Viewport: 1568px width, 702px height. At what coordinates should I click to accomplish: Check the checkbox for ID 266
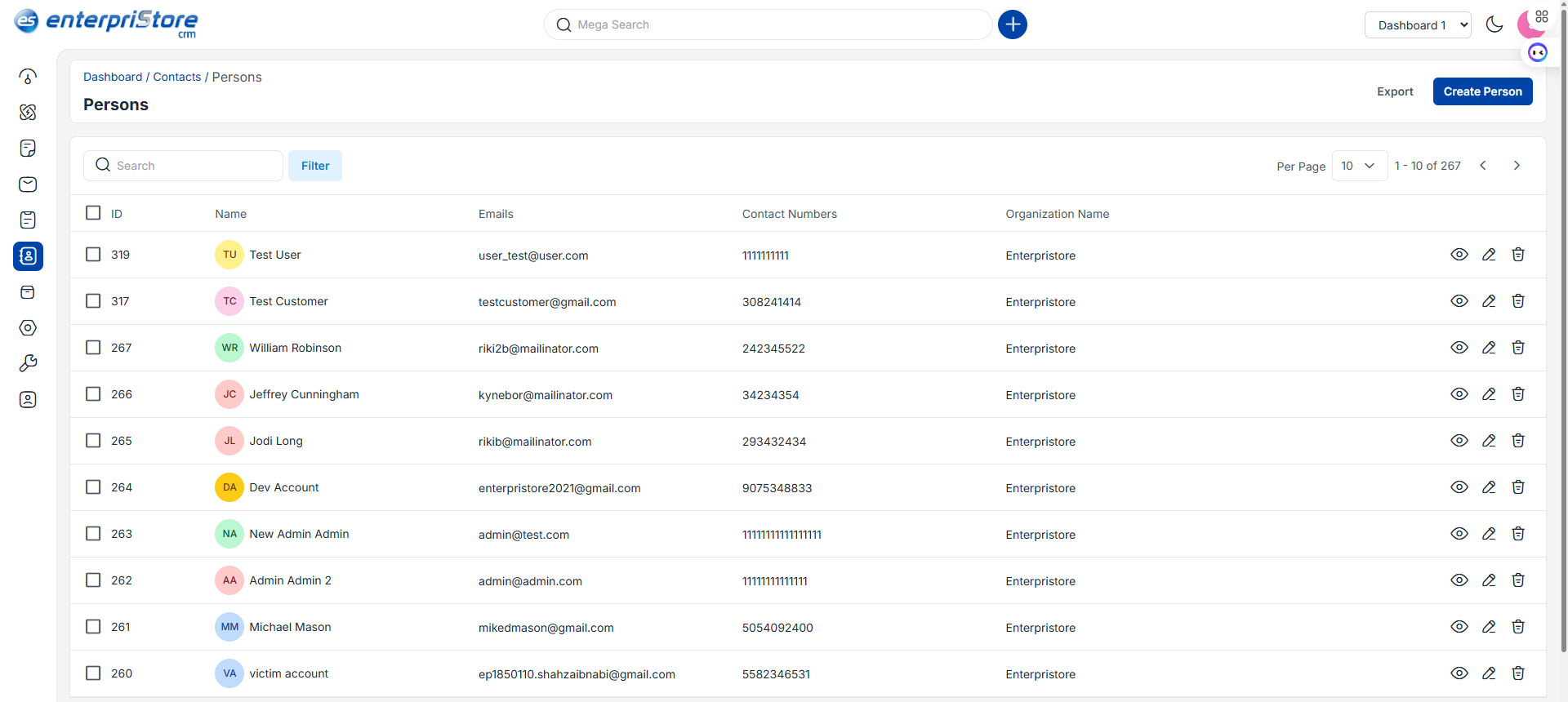pyautogui.click(x=93, y=394)
